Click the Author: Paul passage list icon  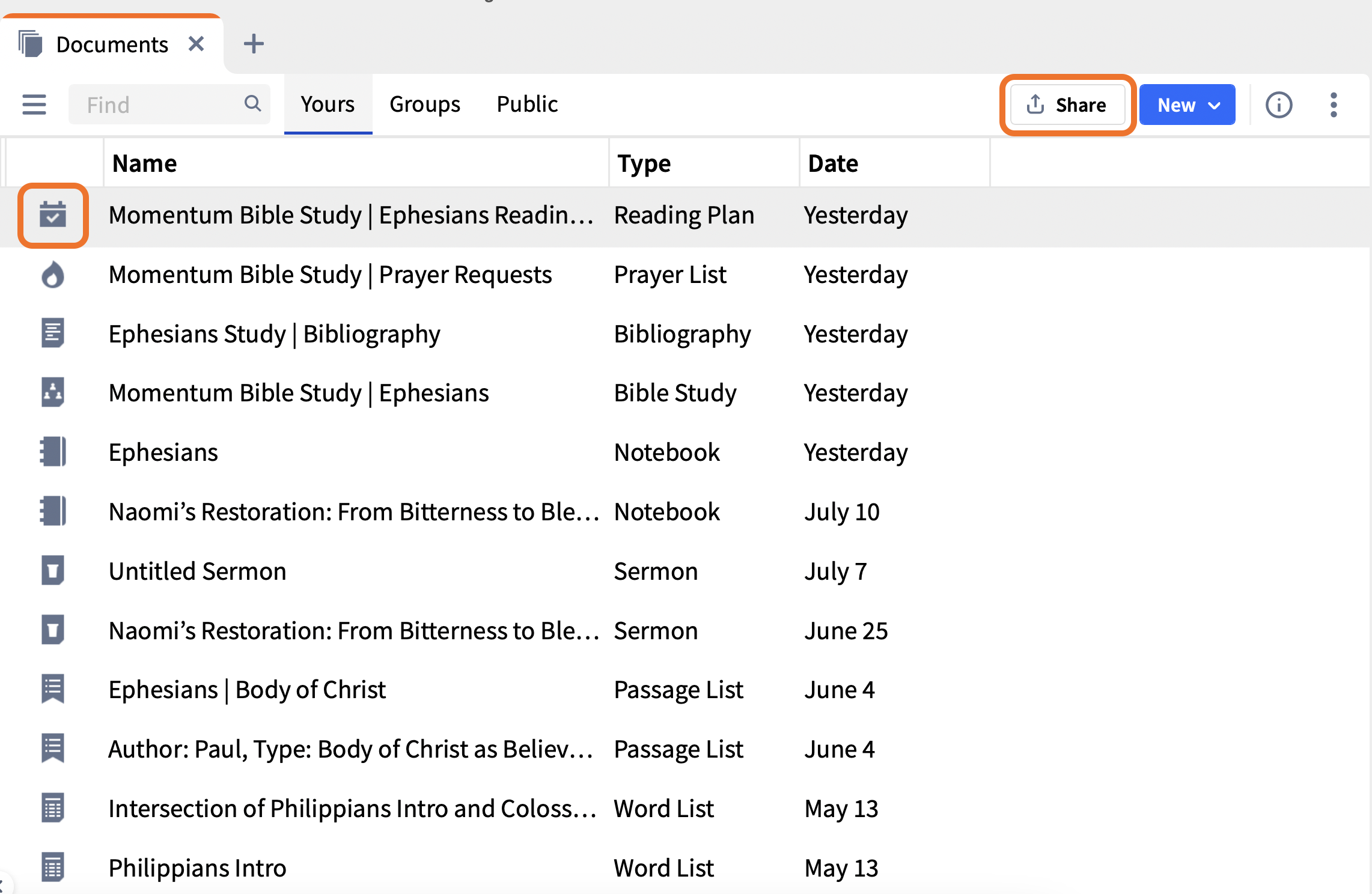53,749
